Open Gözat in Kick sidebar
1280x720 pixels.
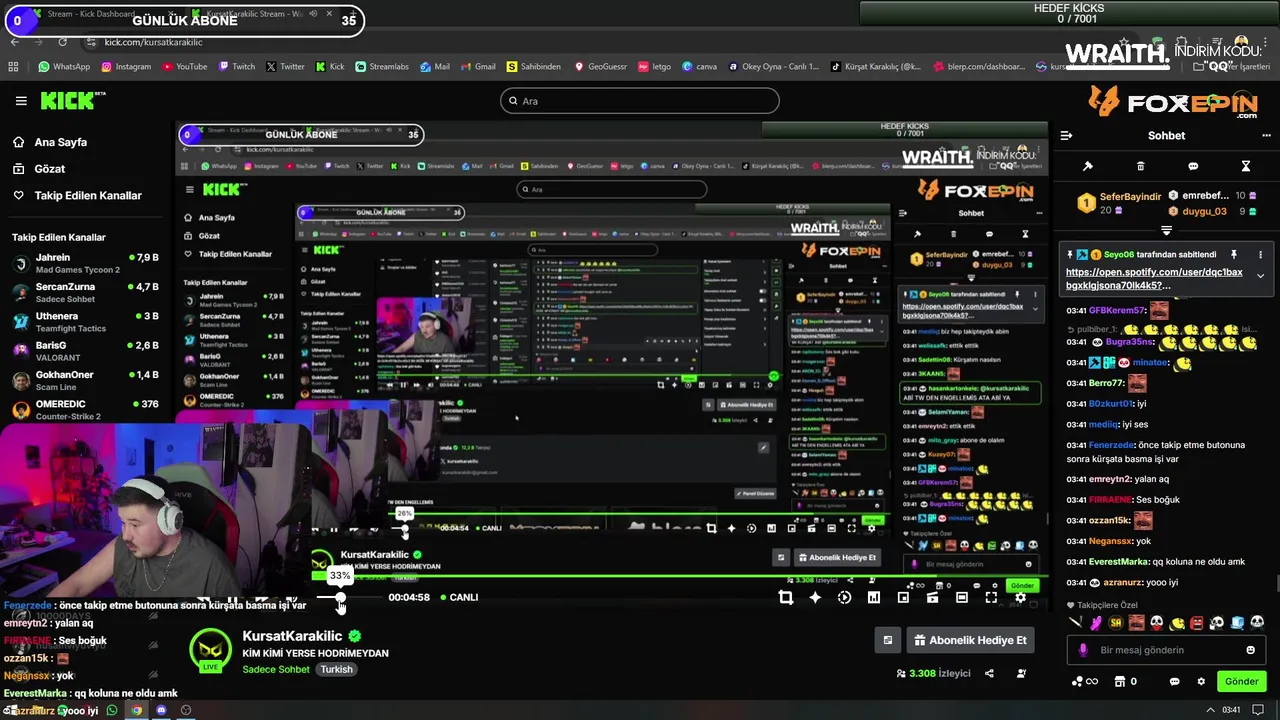click(x=49, y=169)
